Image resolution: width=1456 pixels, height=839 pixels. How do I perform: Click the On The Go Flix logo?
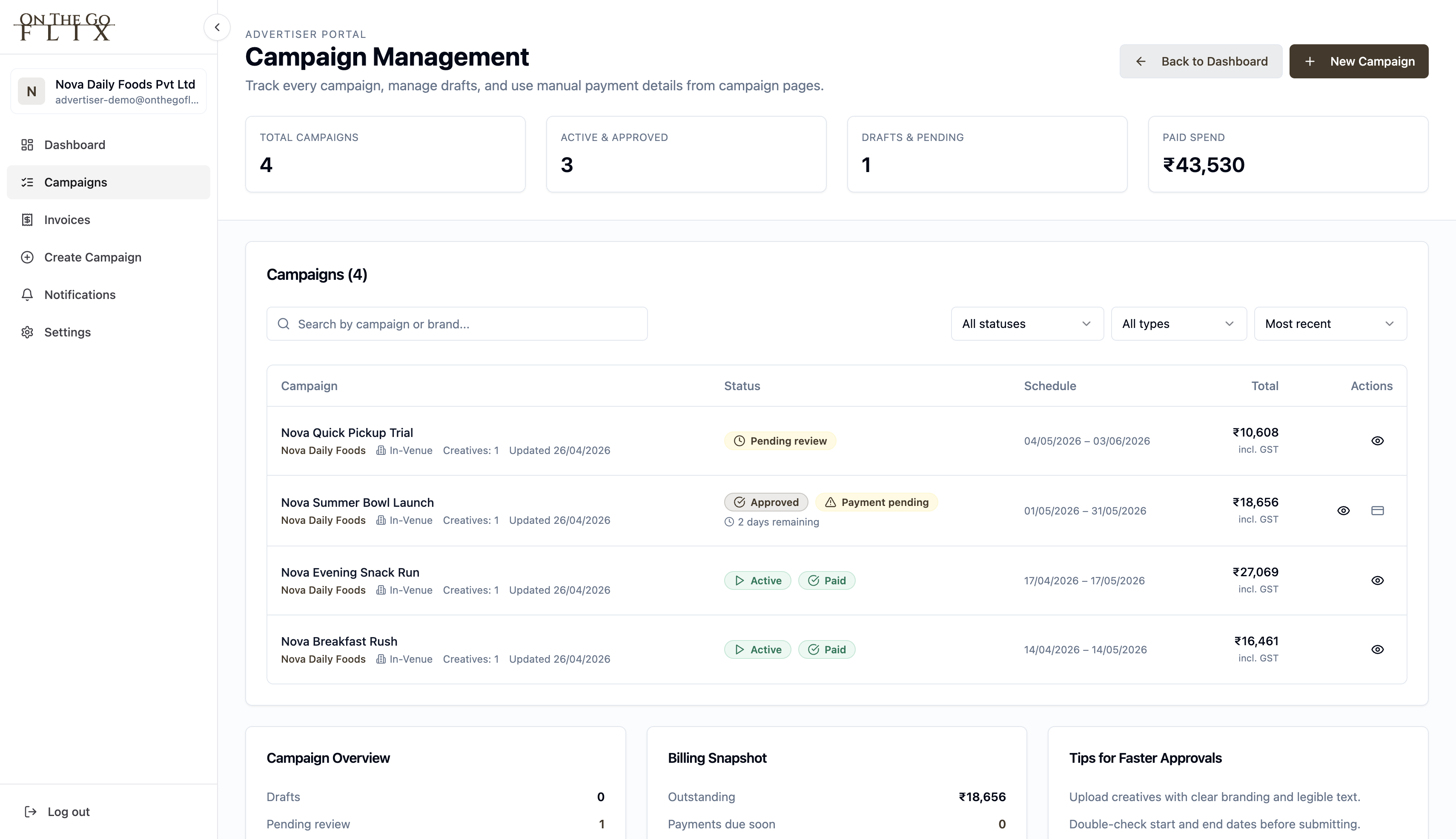pyautogui.click(x=65, y=27)
